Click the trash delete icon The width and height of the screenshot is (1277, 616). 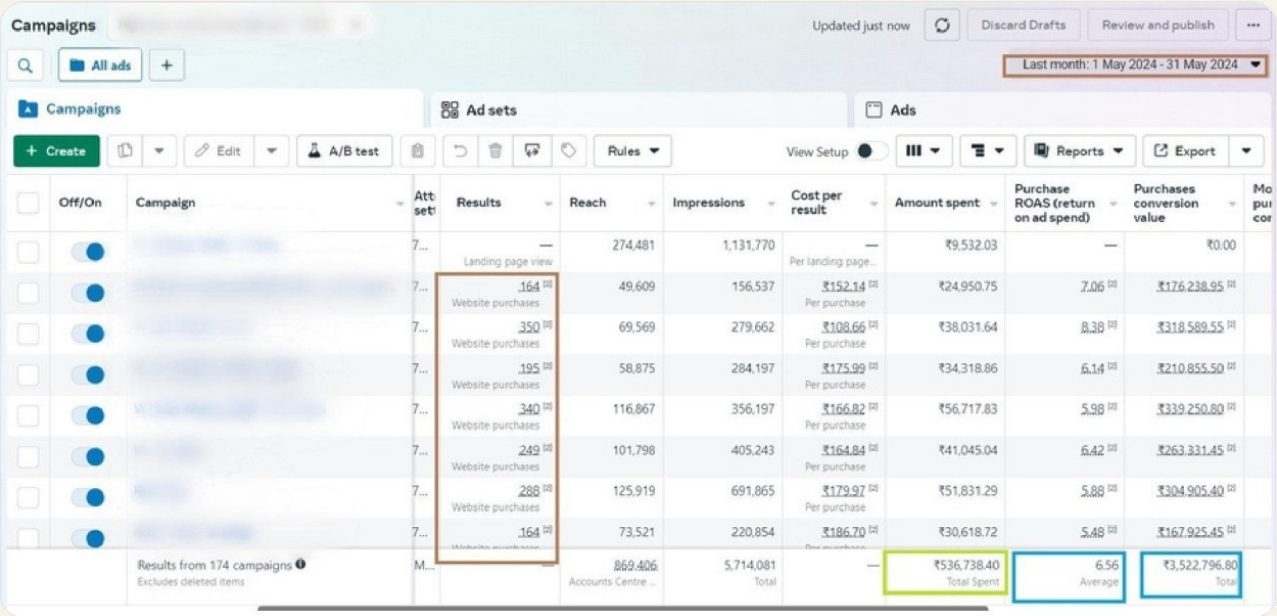pos(495,151)
